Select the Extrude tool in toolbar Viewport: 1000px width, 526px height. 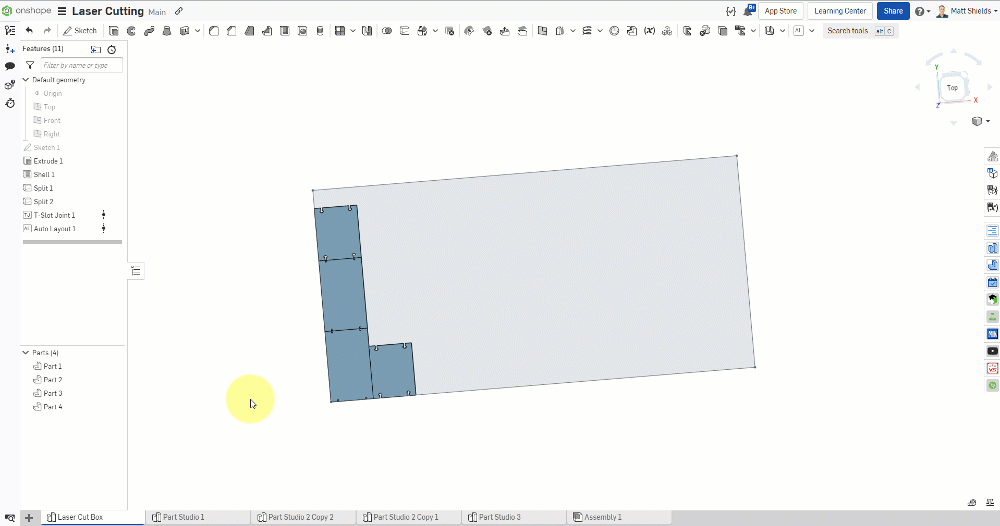click(114, 31)
